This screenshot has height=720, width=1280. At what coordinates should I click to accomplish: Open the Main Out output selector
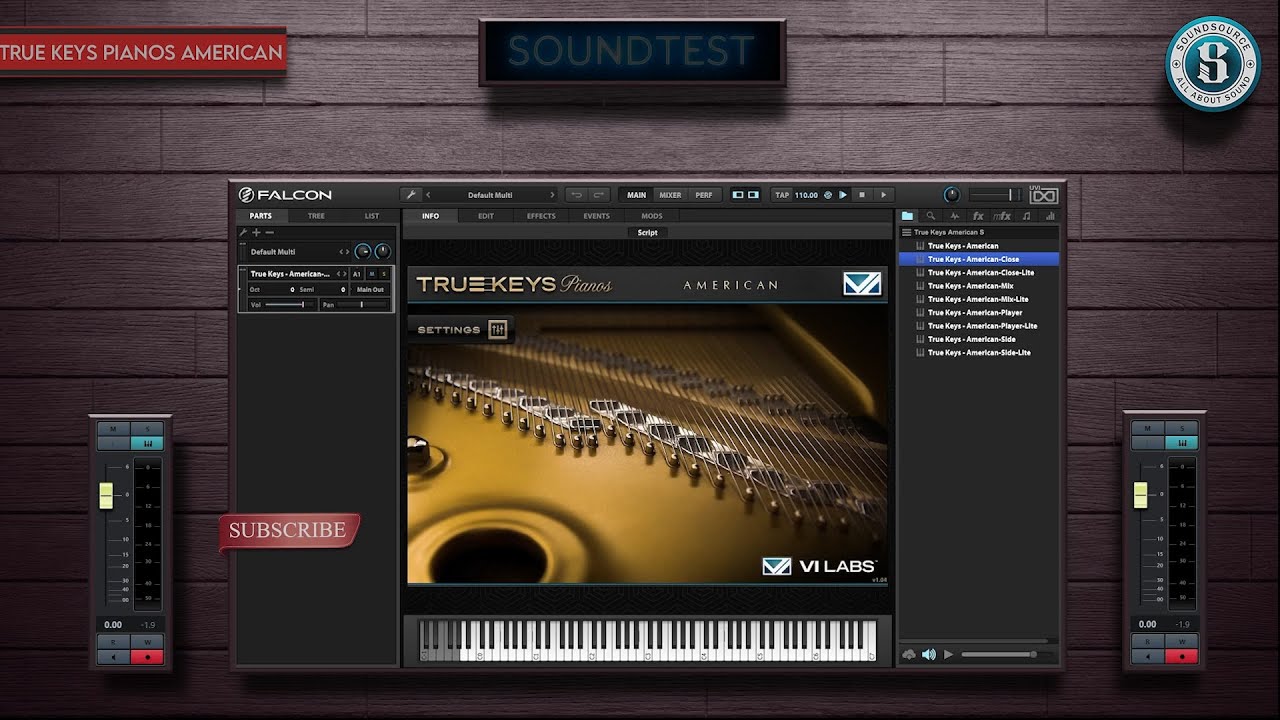click(370, 289)
